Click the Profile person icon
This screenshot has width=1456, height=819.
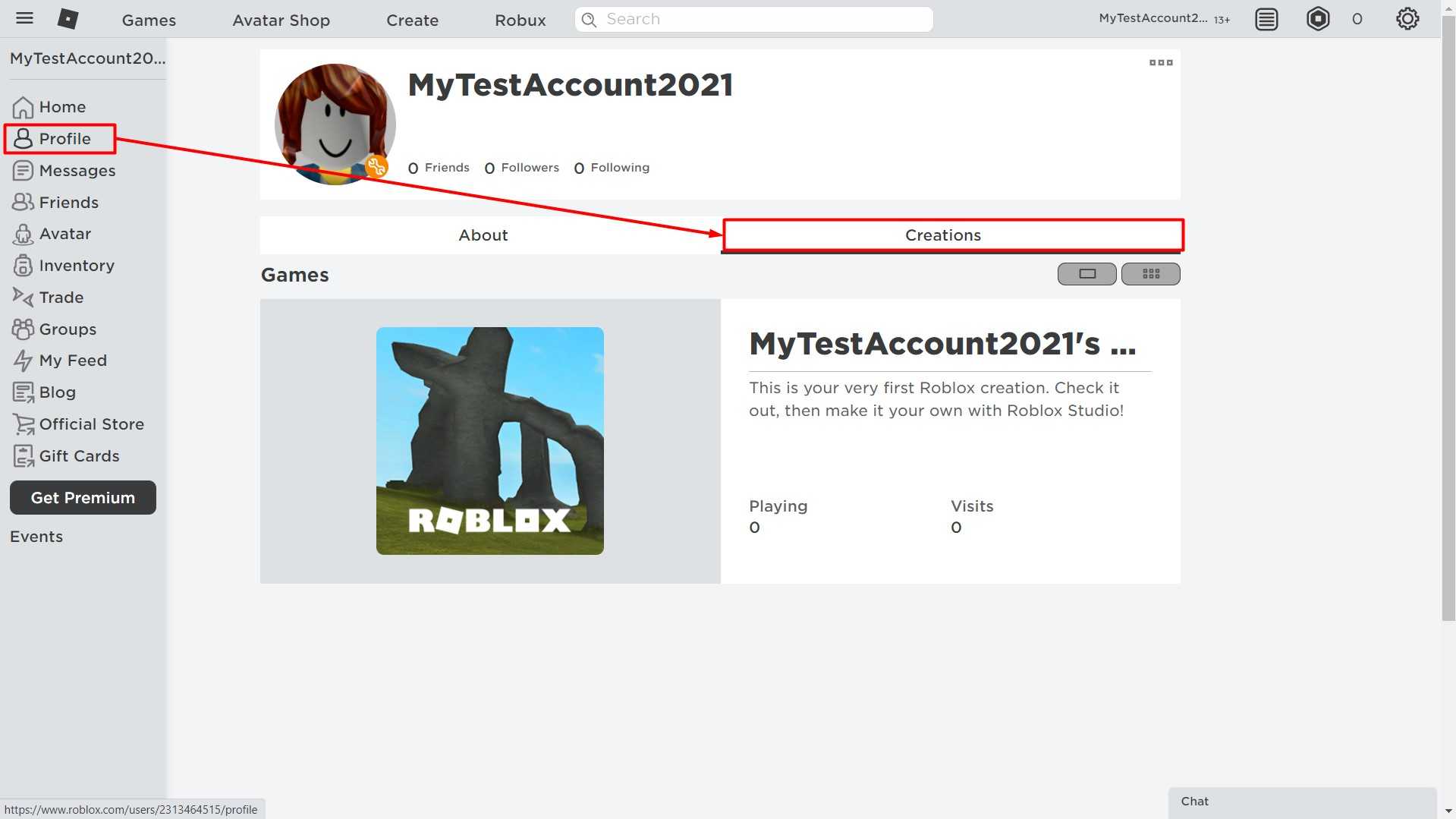[x=23, y=139]
